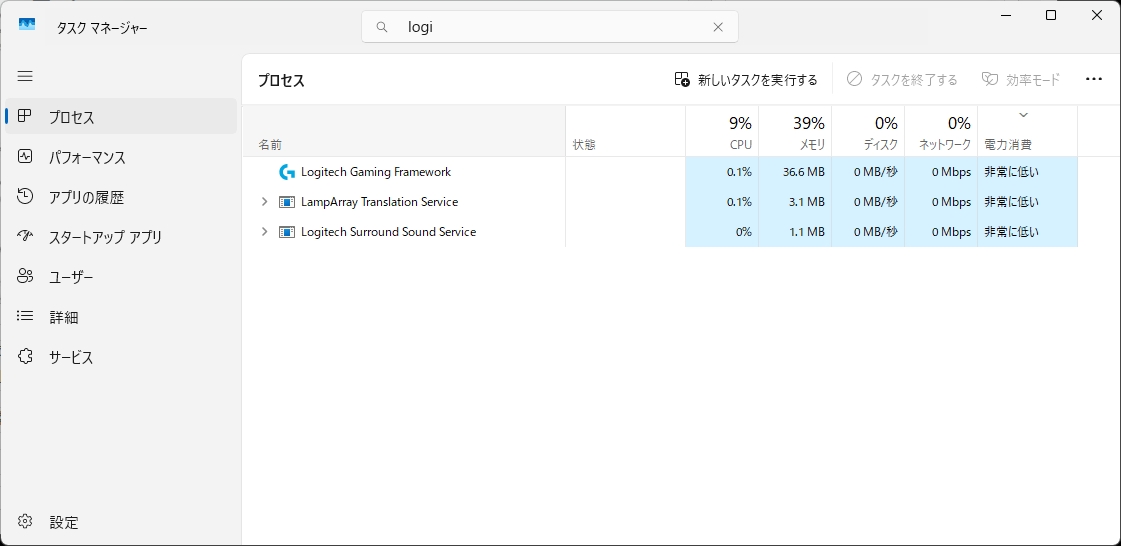Click the パフォーマンス pulse icon
This screenshot has width=1121, height=546.
coord(25,157)
